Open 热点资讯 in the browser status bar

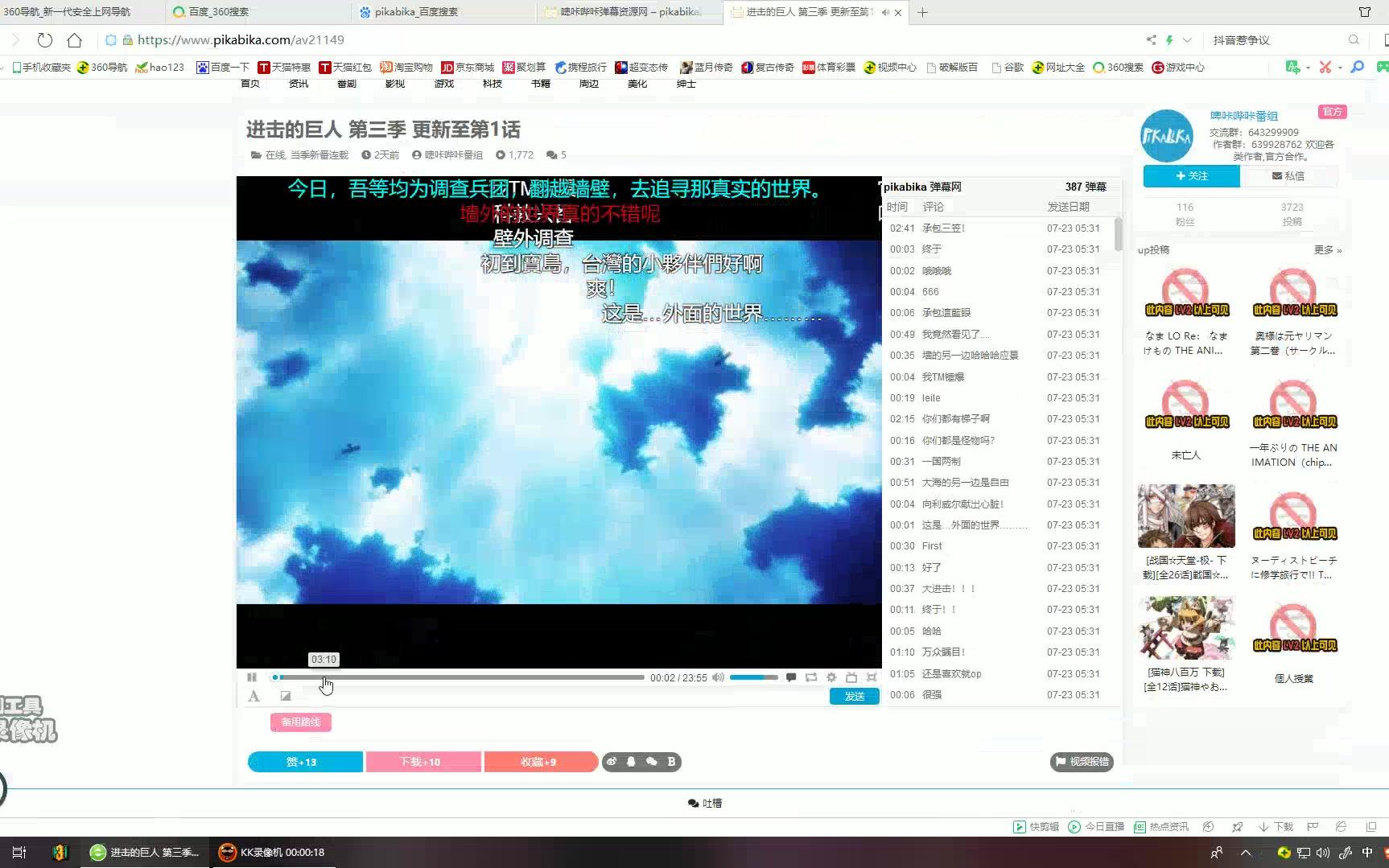pos(1161,826)
